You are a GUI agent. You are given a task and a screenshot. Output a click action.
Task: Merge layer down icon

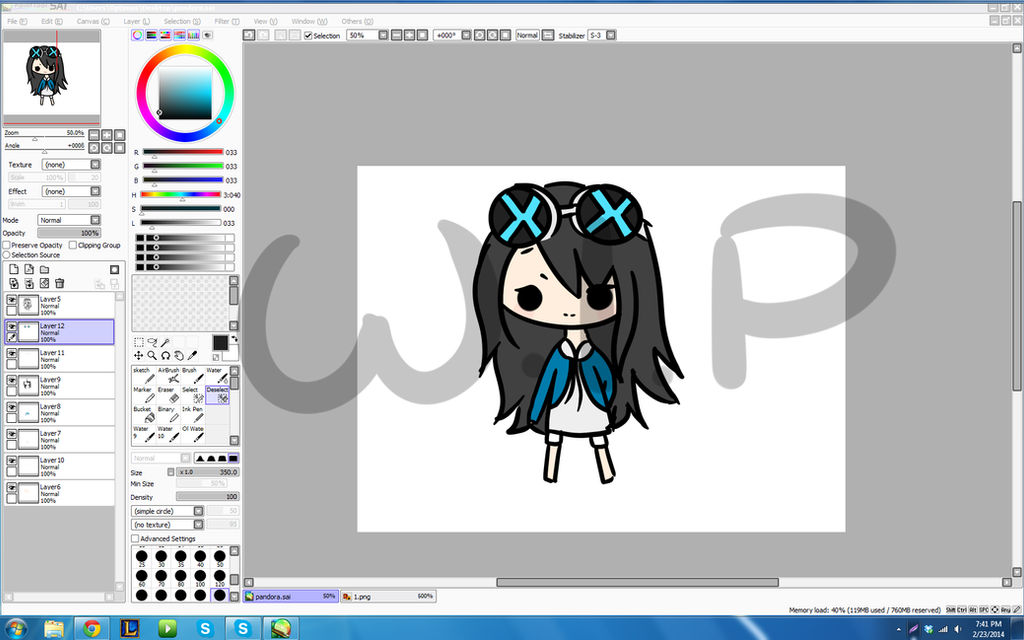pos(29,283)
